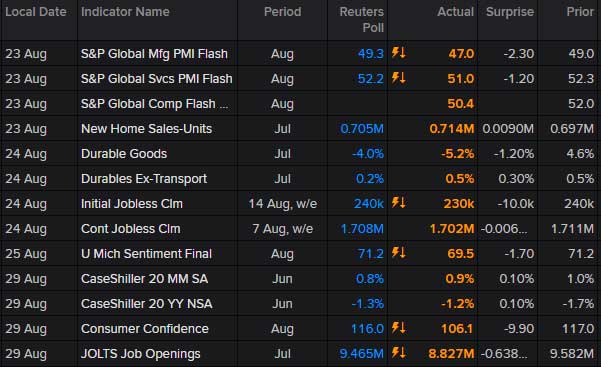The width and height of the screenshot is (601, 367).
Task: Sort by Indicator Name column header
Action: pyautogui.click(x=125, y=12)
